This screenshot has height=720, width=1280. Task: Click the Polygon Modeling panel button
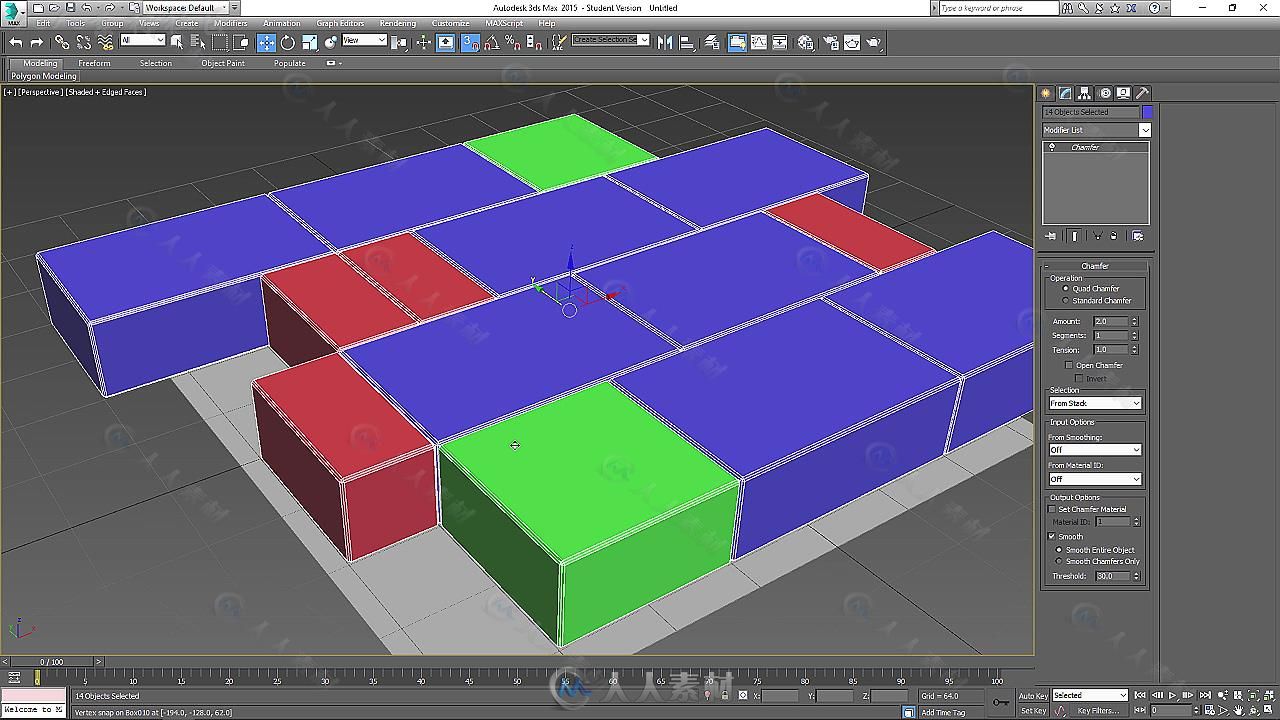coord(44,76)
